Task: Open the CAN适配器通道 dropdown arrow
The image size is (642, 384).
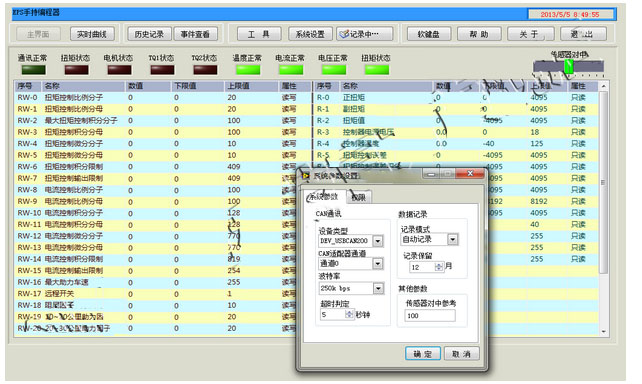Action: pos(378,264)
